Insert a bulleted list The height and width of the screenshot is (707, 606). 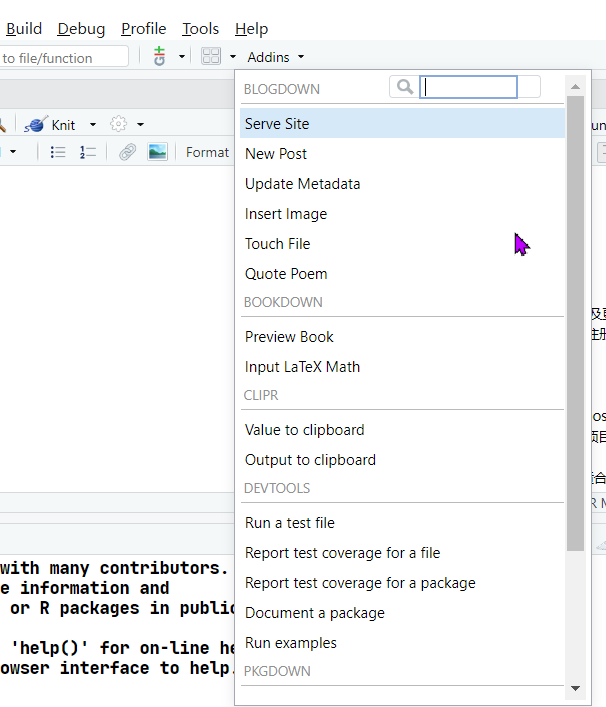pyautogui.click(x=58, y=152)
